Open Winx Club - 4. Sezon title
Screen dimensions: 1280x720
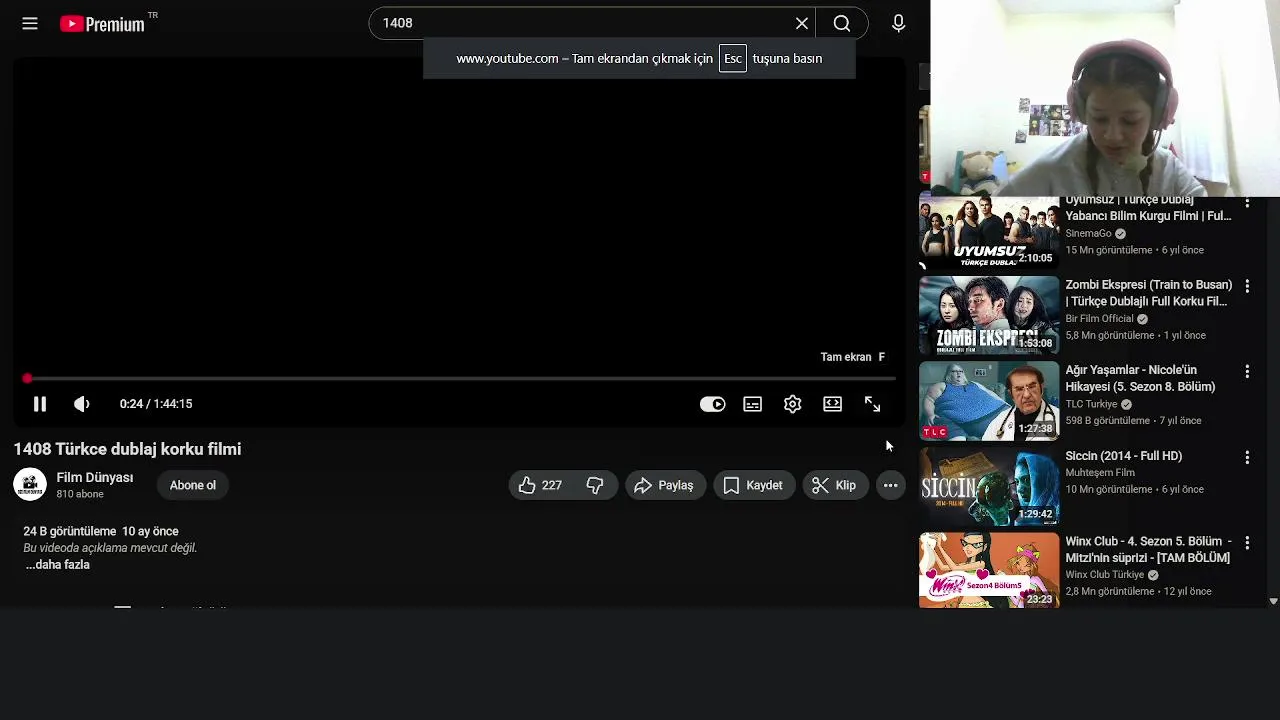pyautogui.click(x=1148, y=549)
